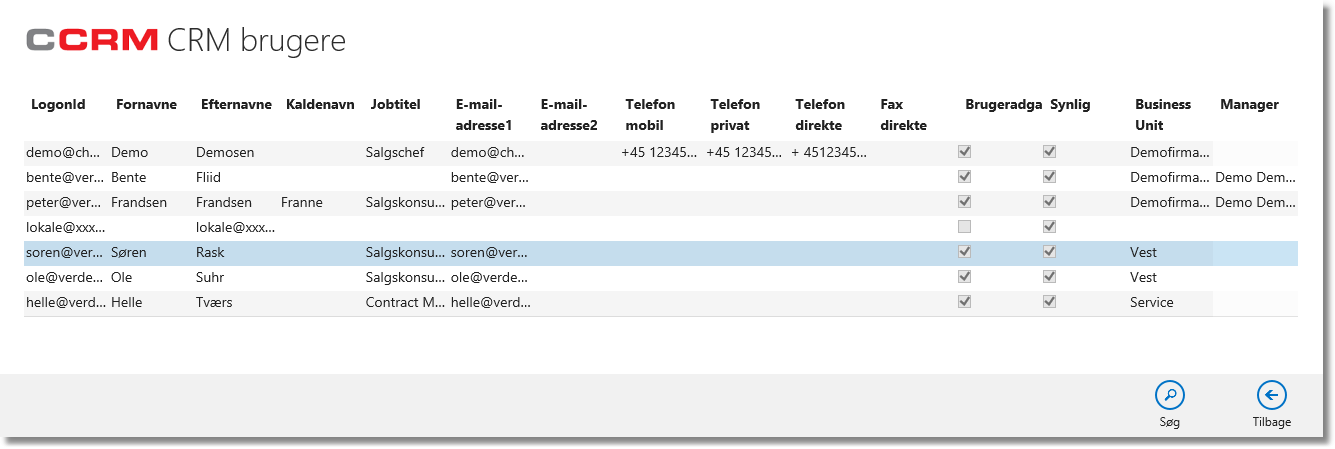Select the helle@verd... user row
This screenshot has width=1335, height=449.
point(661,302)
